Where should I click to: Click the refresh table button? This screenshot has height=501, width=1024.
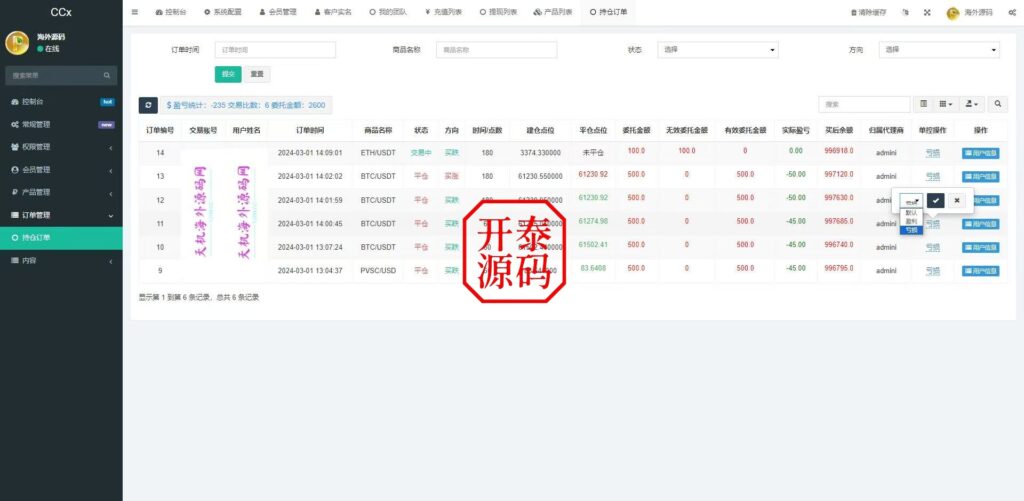pyautogui.click(x=148, y=105)
